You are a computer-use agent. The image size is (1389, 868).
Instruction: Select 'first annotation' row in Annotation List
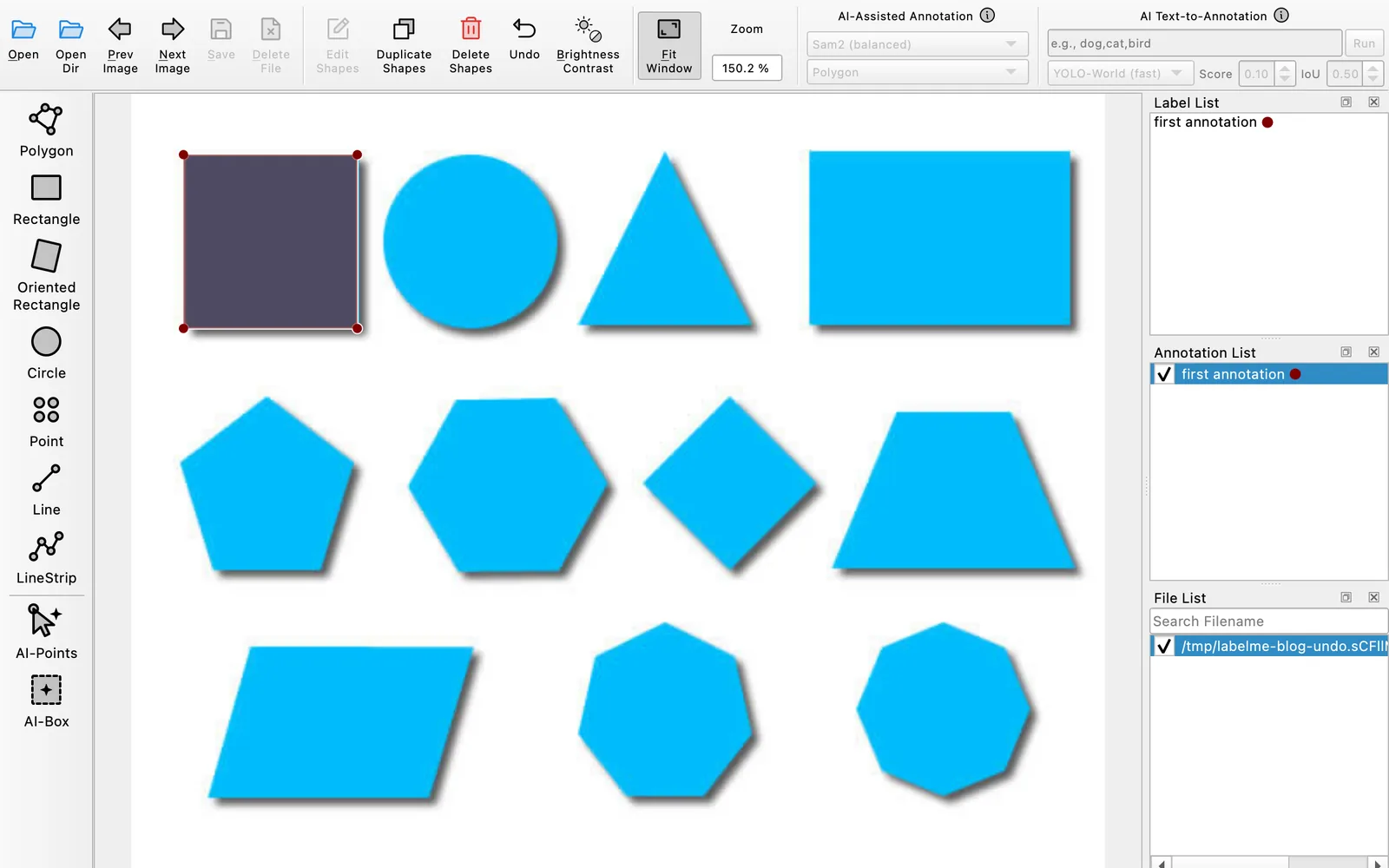(x=1268, y=374)
